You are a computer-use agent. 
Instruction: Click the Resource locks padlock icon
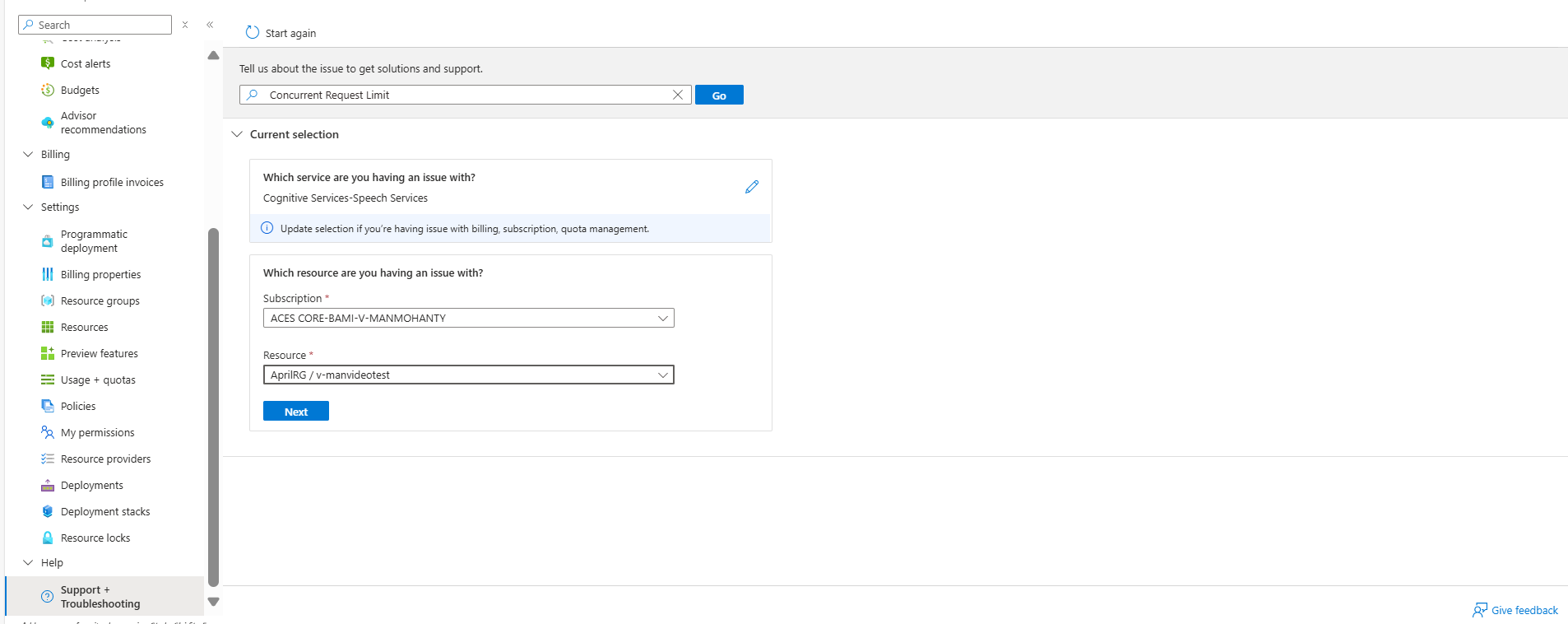[x=48, y=538]
